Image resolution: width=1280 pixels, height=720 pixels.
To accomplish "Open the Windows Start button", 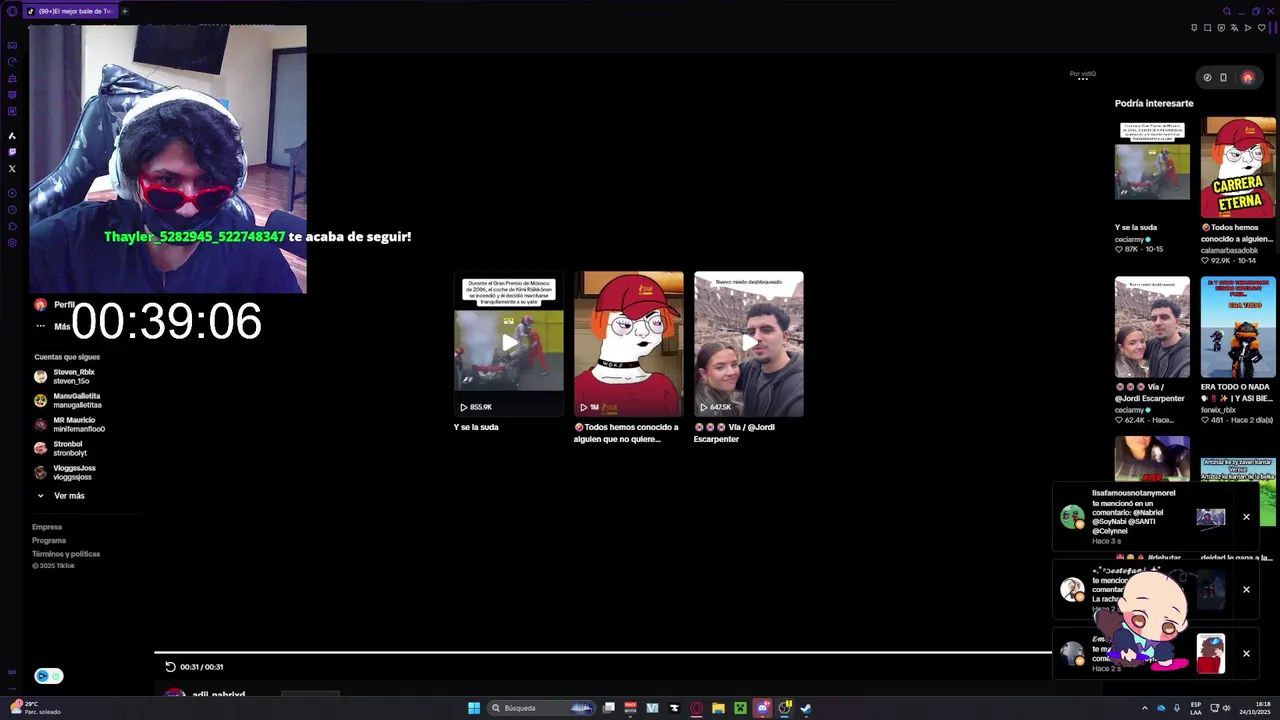I will click(474, 708).
